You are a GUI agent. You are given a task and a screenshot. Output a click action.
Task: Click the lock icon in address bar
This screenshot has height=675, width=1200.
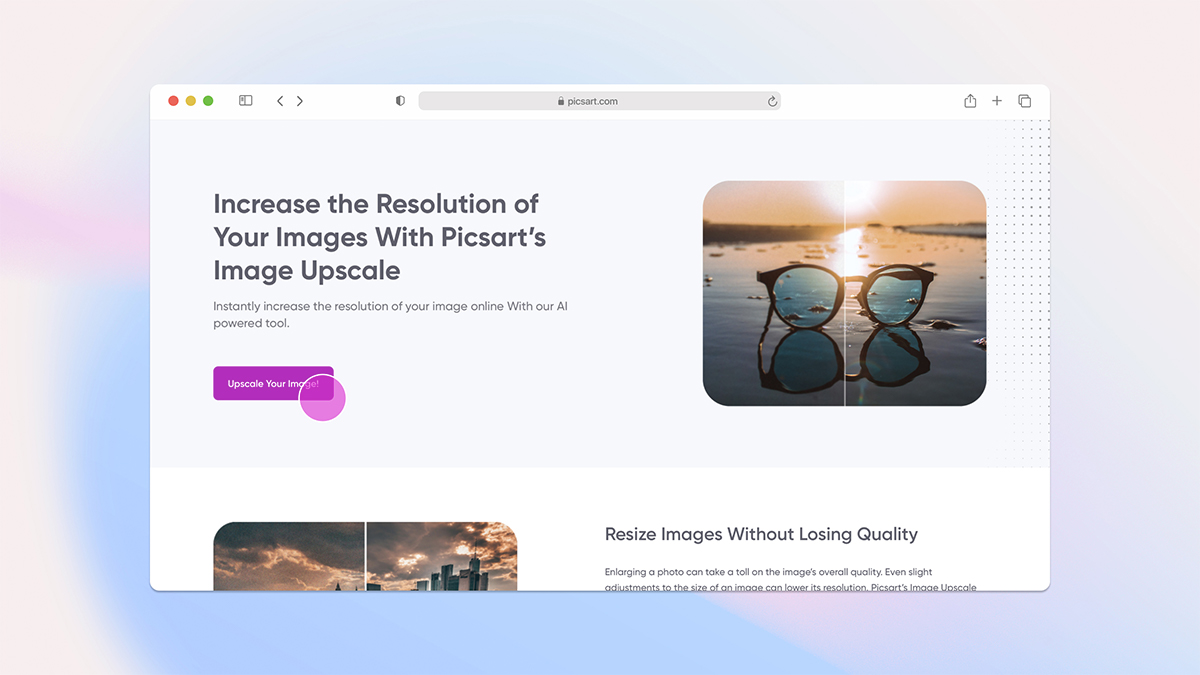[562, 101]
